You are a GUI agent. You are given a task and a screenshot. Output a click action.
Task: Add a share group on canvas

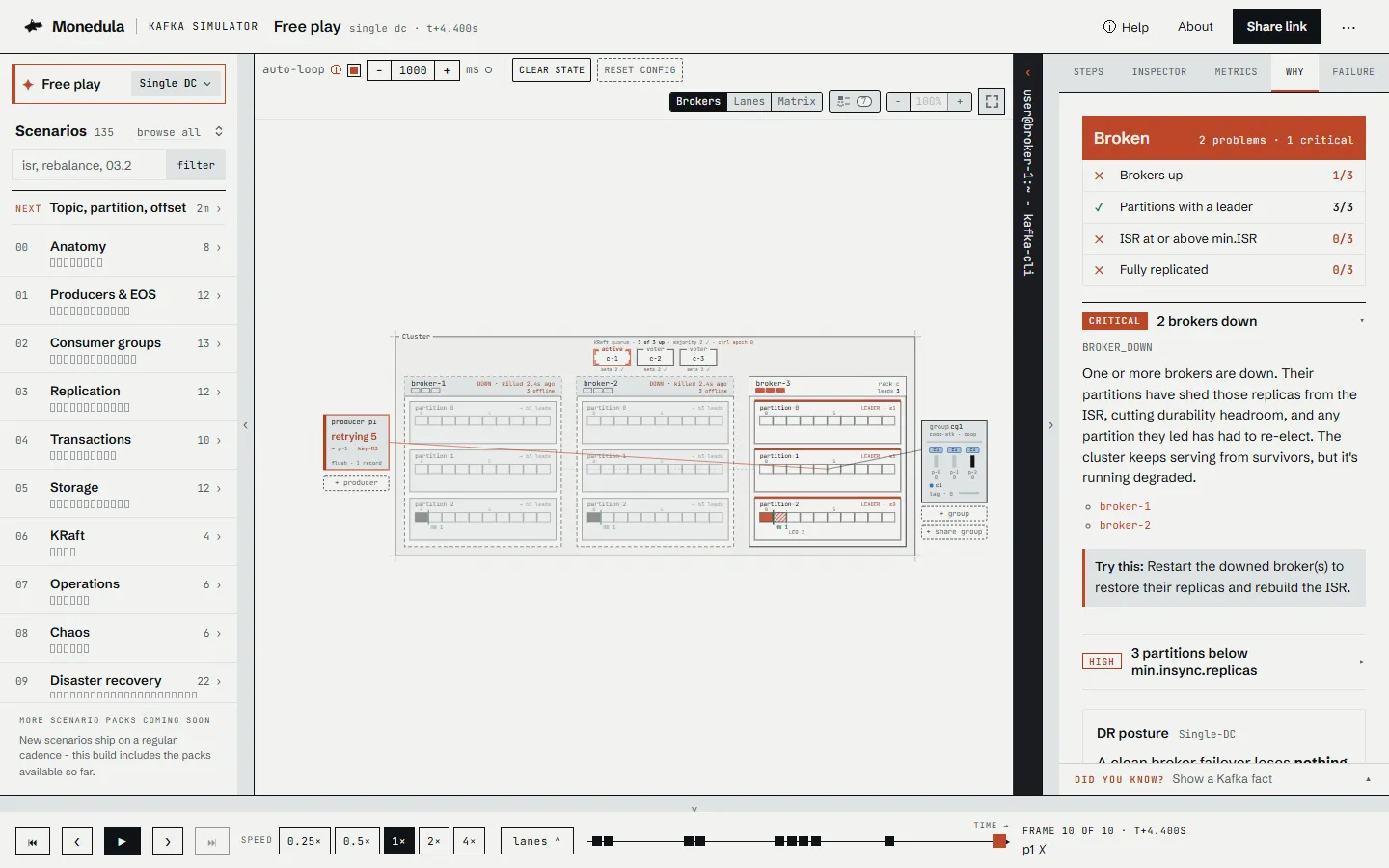954,532
